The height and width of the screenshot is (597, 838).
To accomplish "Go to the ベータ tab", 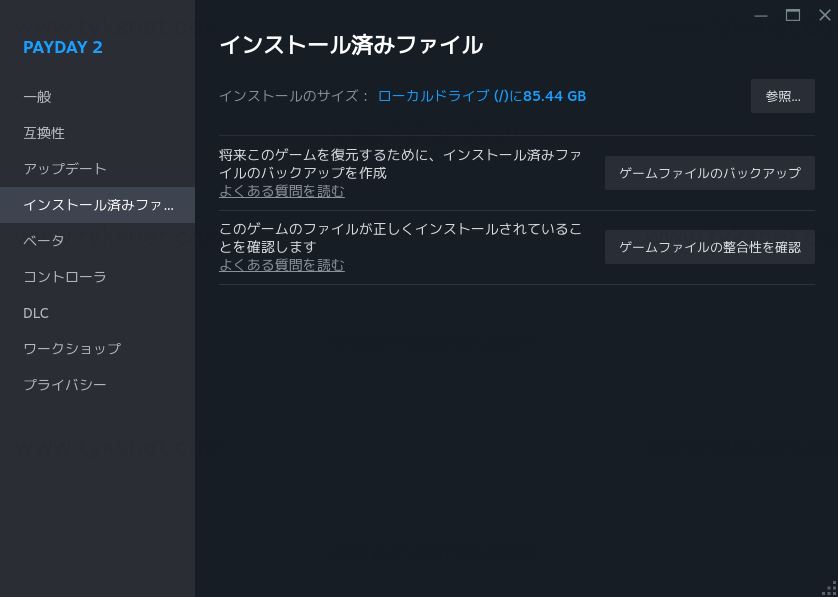I will 97,241.
